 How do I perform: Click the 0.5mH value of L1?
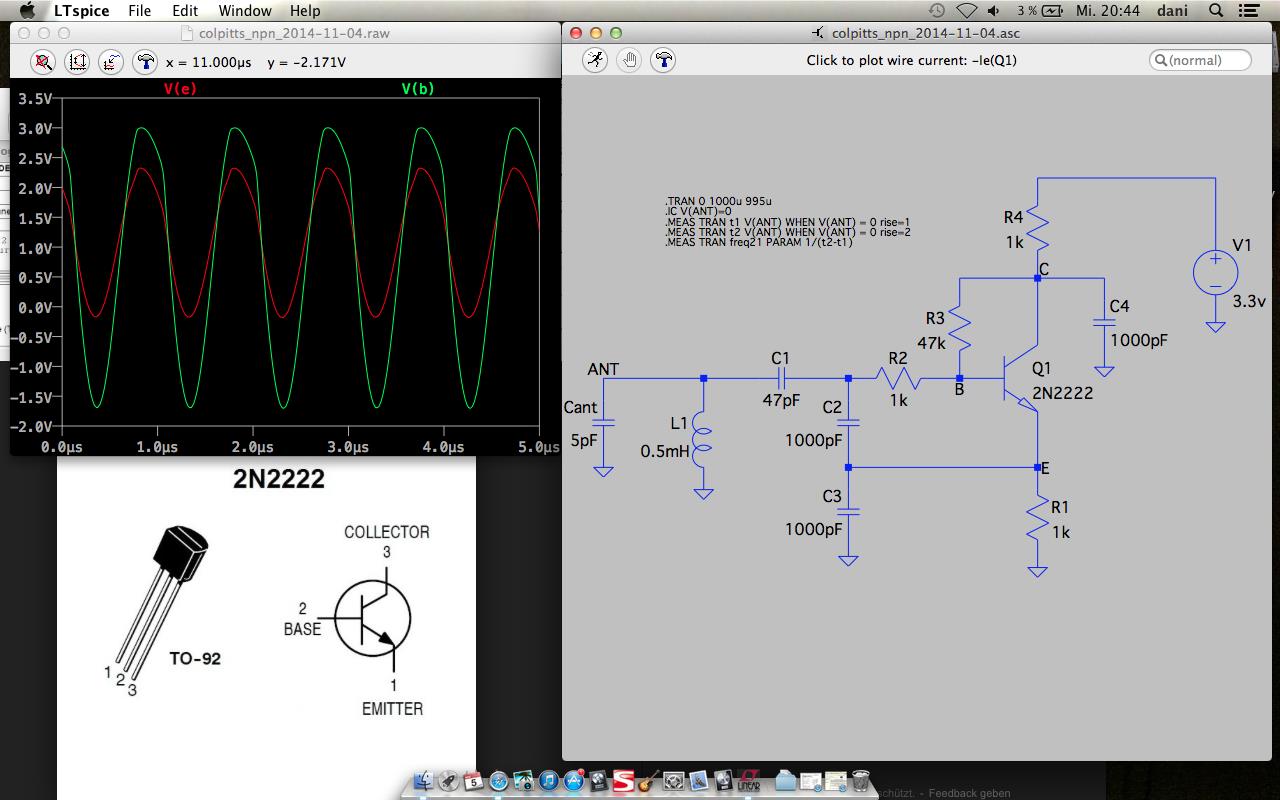665,451
